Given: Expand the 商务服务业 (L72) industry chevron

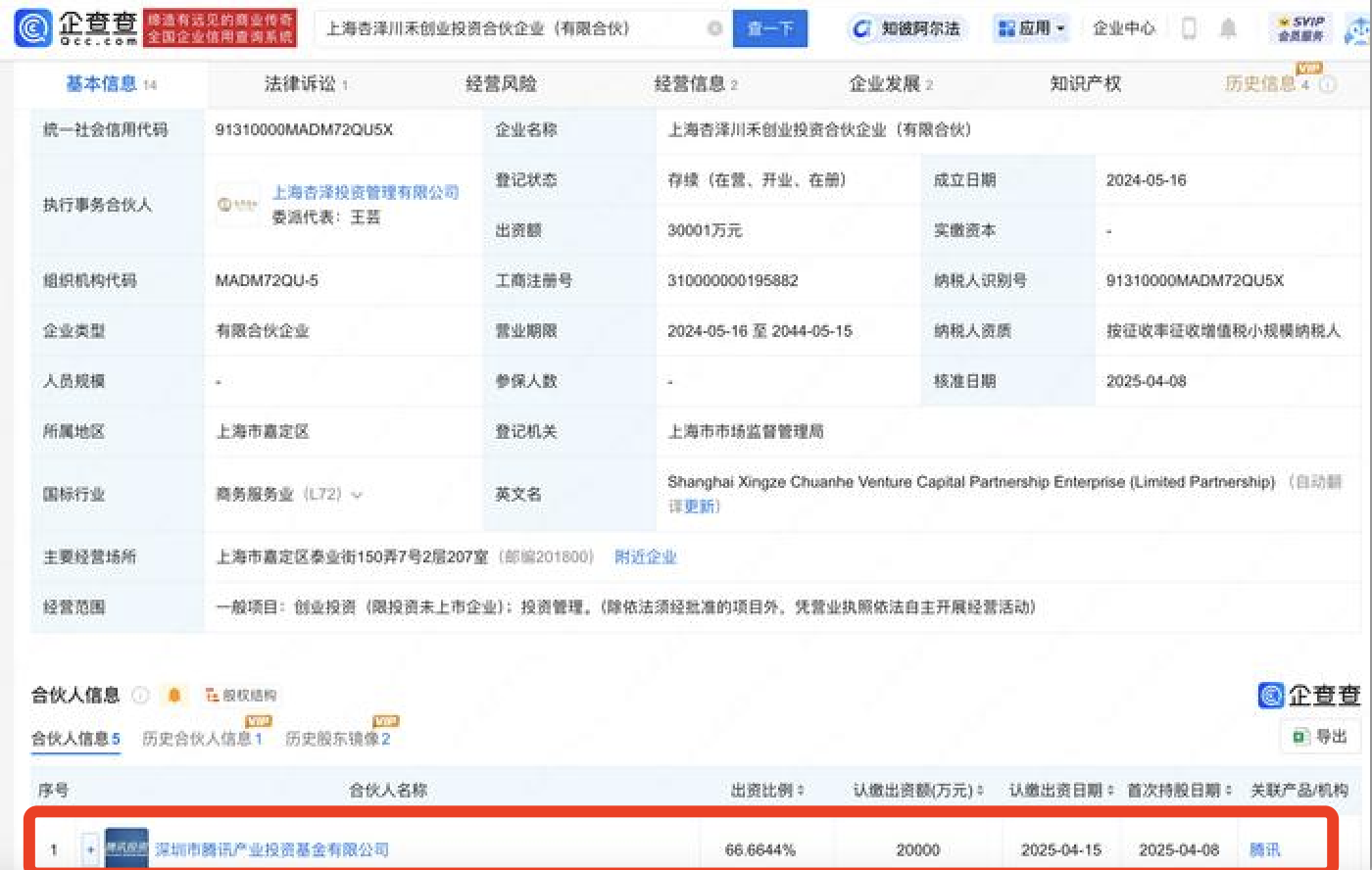Looking at the screenshot, I should 357,495.
